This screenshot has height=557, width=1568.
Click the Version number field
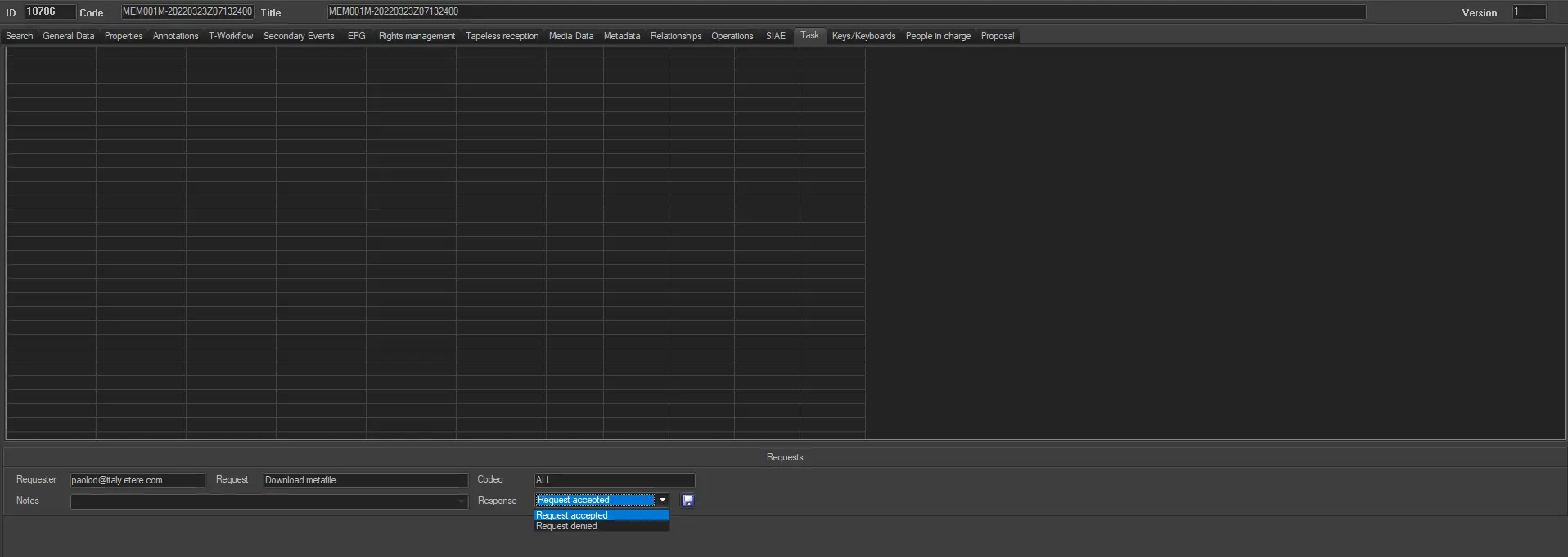pos(1528,12)
